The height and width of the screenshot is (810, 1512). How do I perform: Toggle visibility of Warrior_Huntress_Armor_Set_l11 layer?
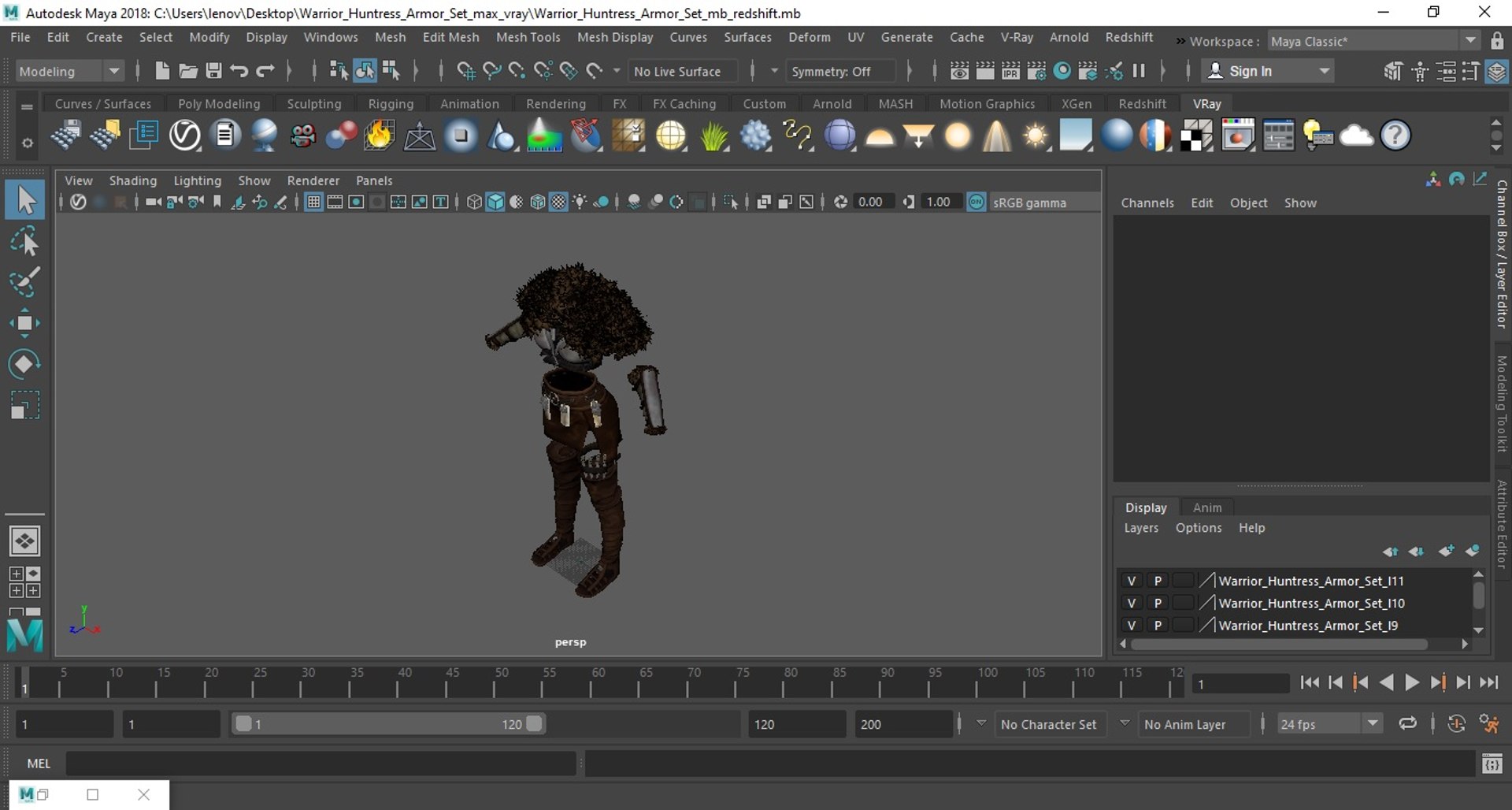[1132, 581]
